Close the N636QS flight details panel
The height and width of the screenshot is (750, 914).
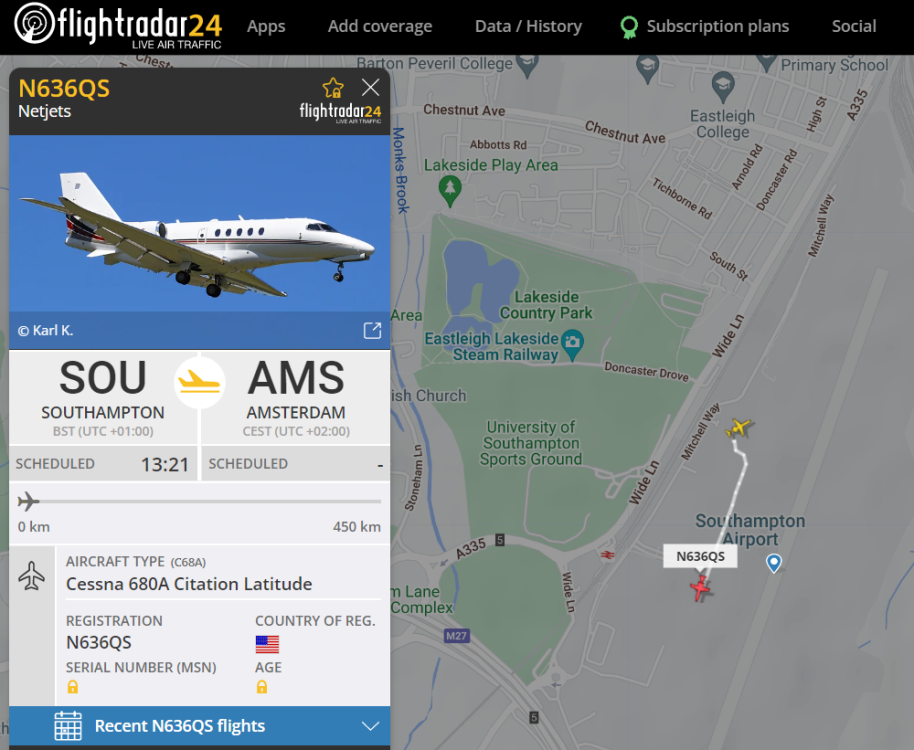[370, 87]
